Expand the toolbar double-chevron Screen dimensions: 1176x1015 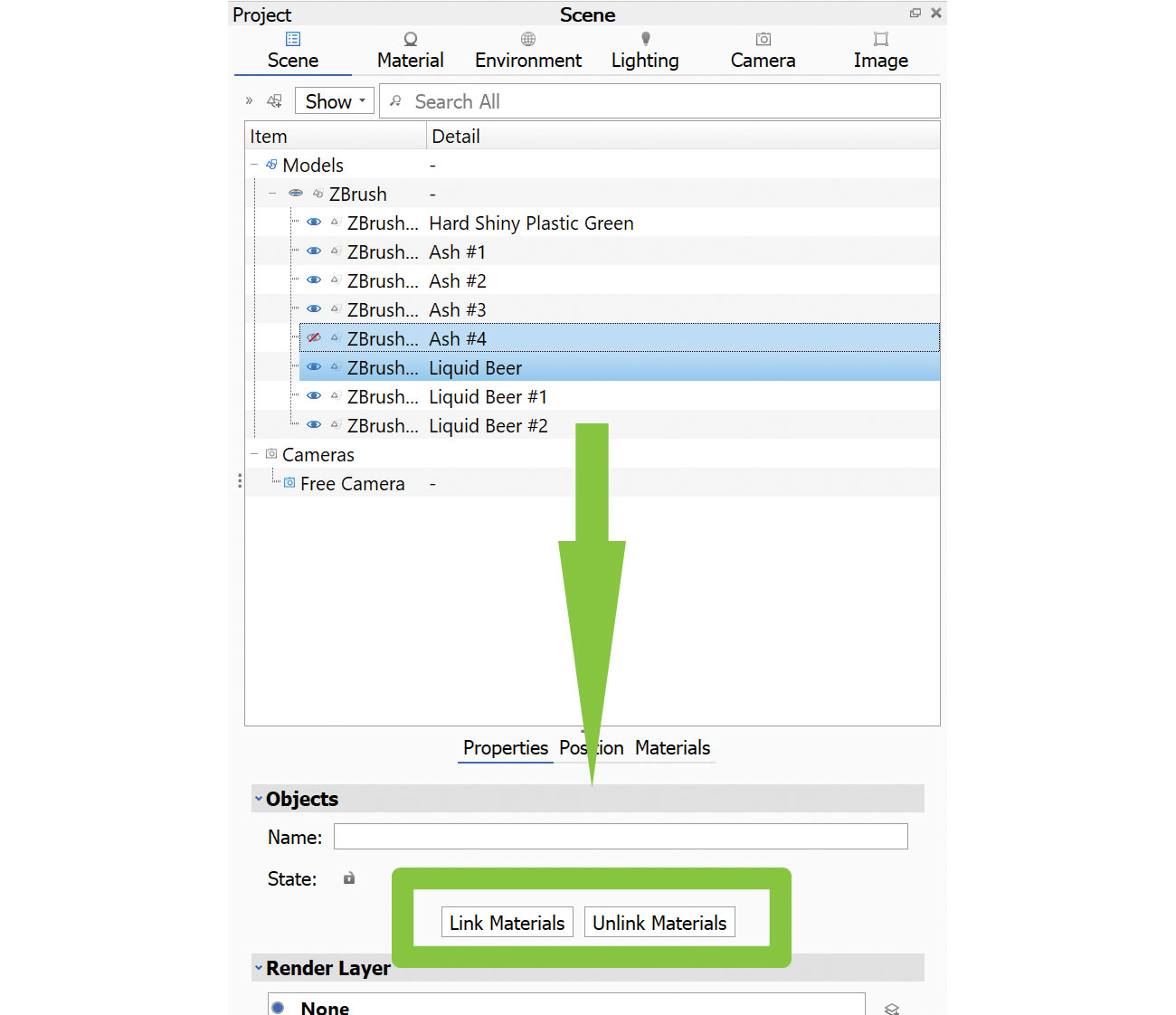[249, 101]
